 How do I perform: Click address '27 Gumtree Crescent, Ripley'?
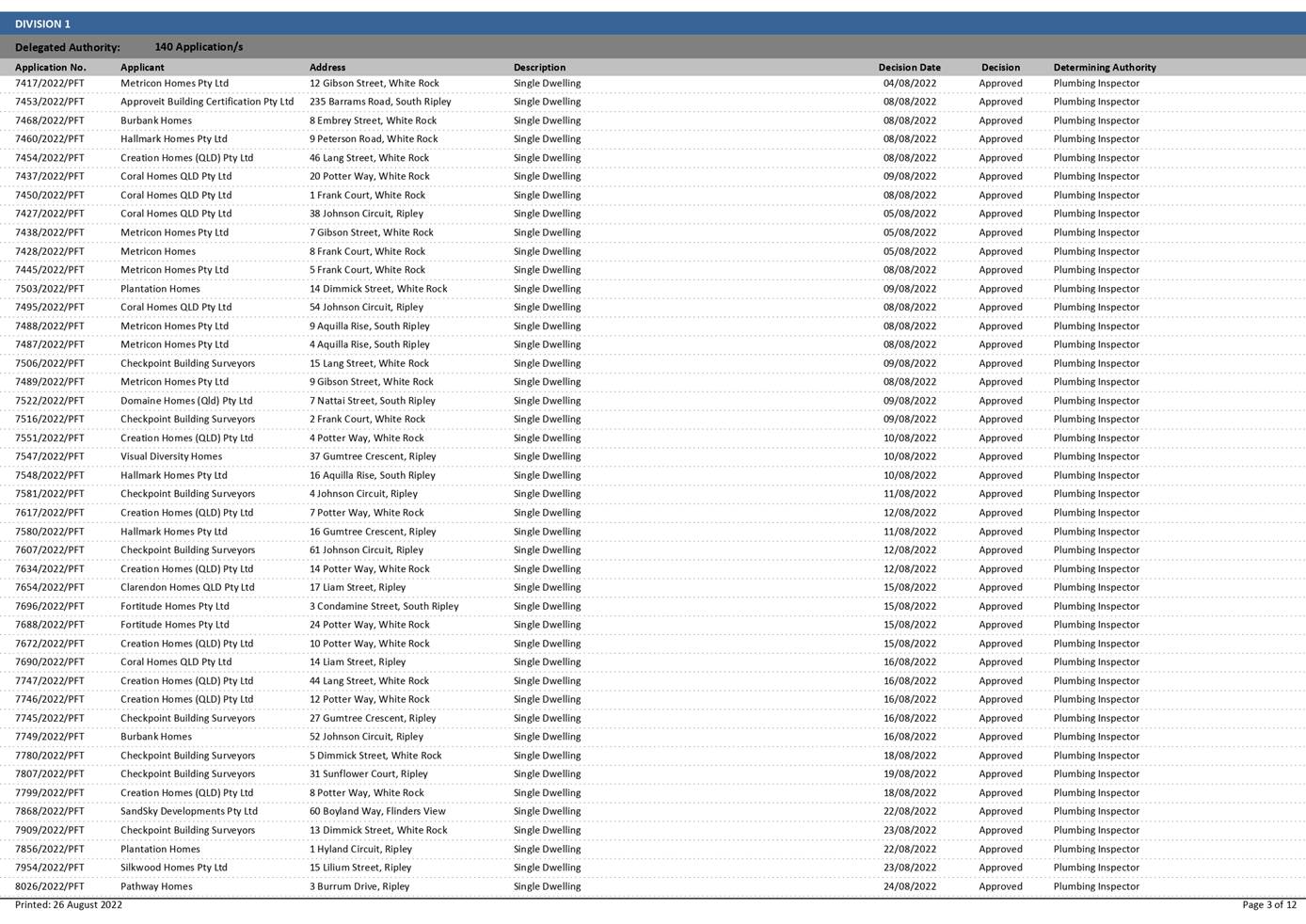(373, 718)
